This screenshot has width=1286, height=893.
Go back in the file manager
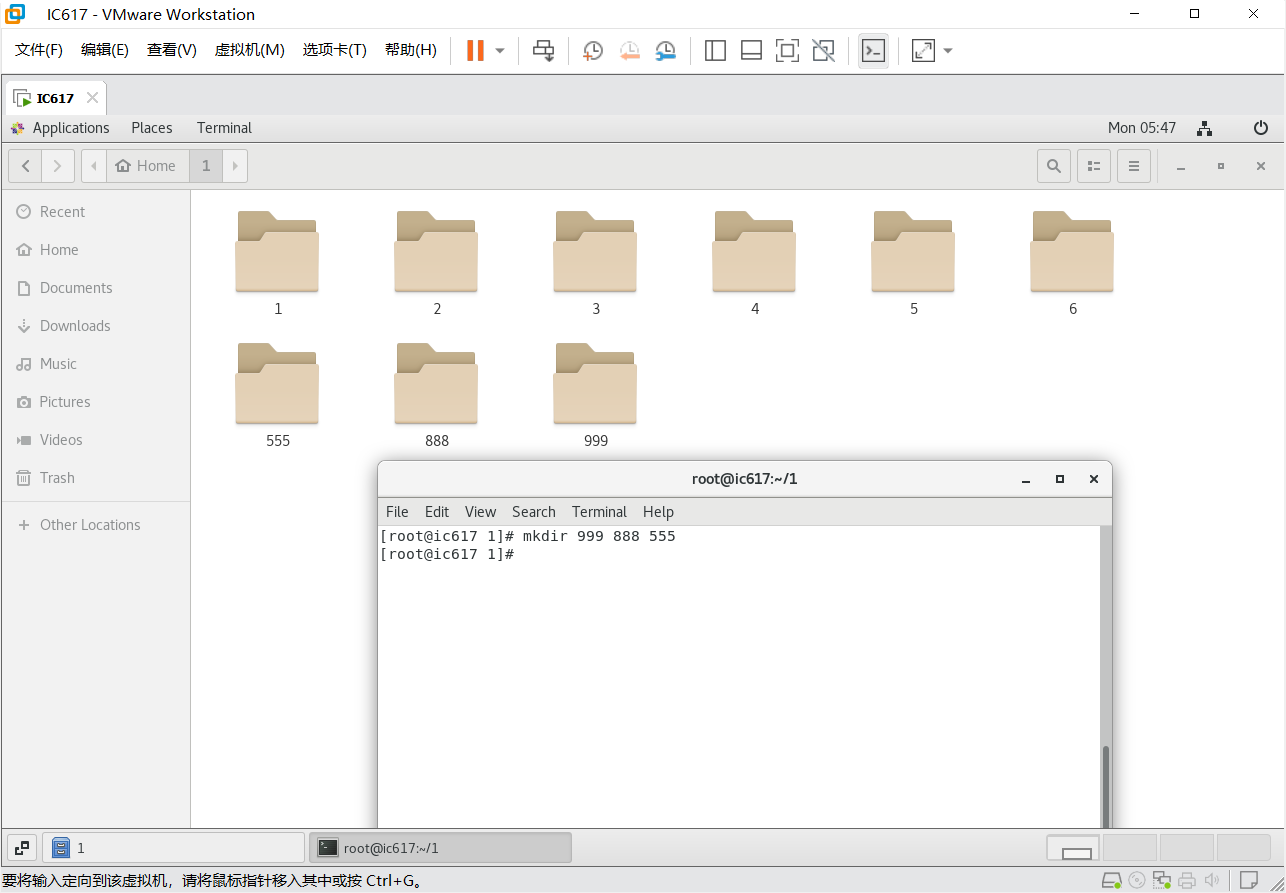(25, 166)
